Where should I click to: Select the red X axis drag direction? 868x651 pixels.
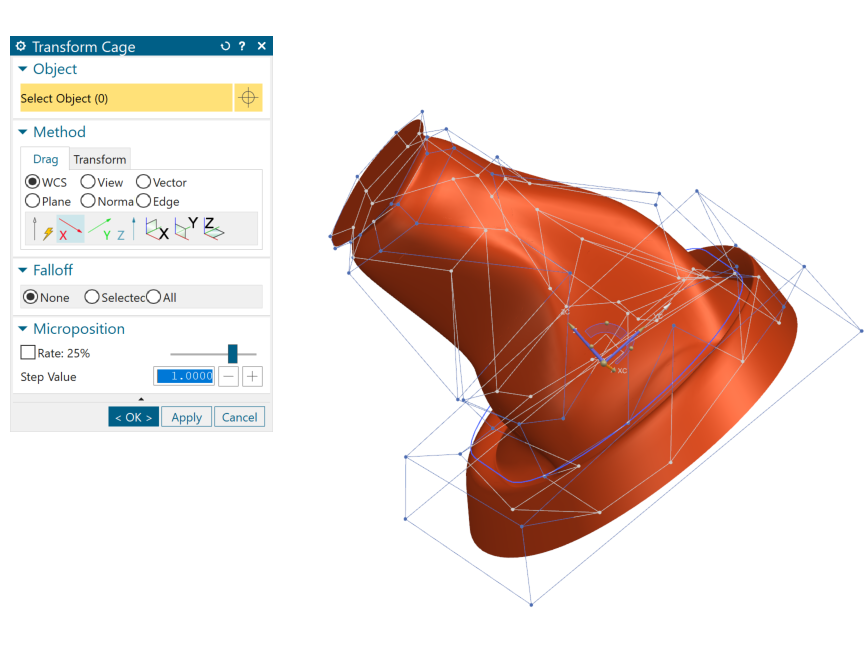(70, 229)
